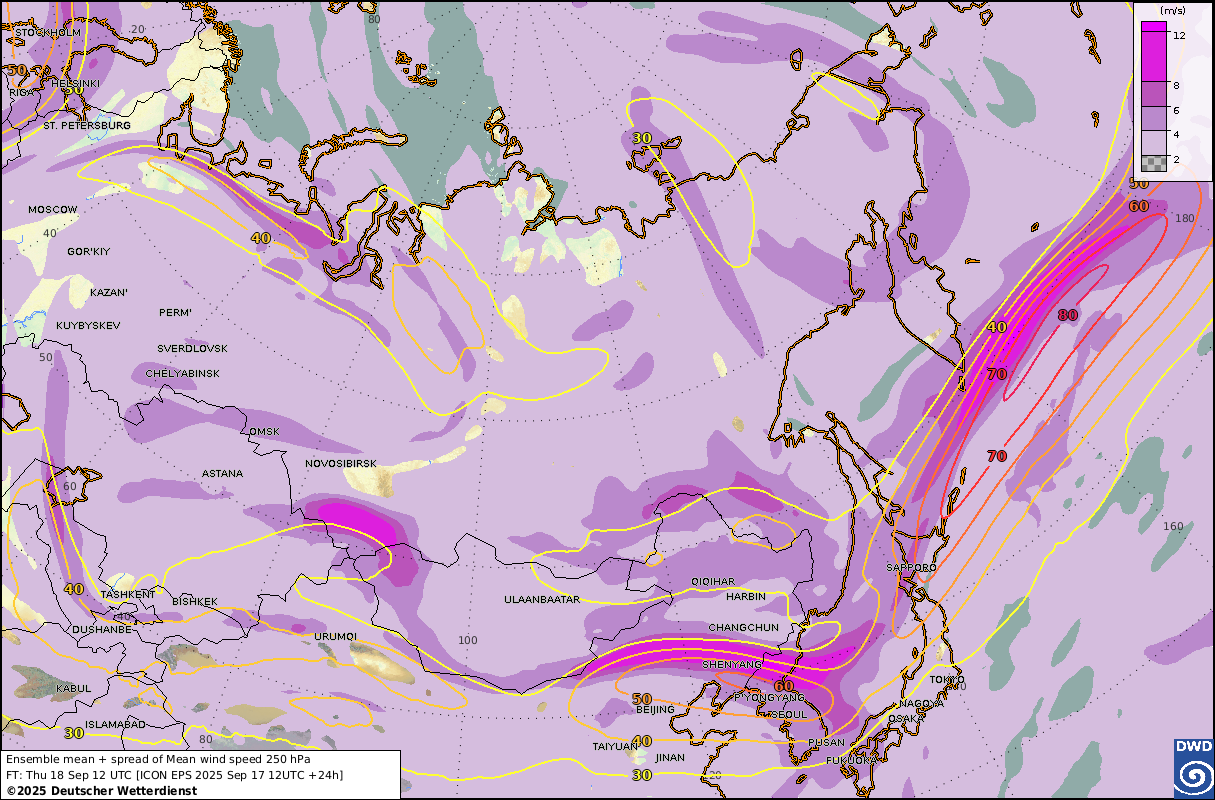The width and height of the screenshot is (1215, 800).
Task: Click the KAZAN' city label
Action: point(109,293)
